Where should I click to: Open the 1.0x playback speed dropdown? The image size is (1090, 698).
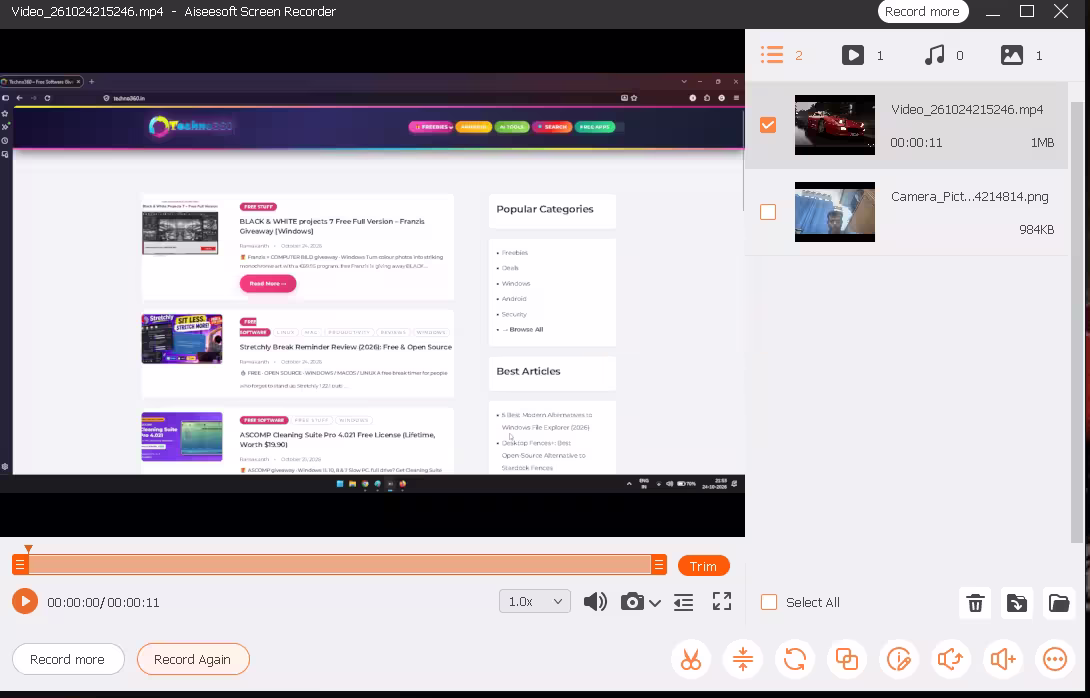pos(535,601)
